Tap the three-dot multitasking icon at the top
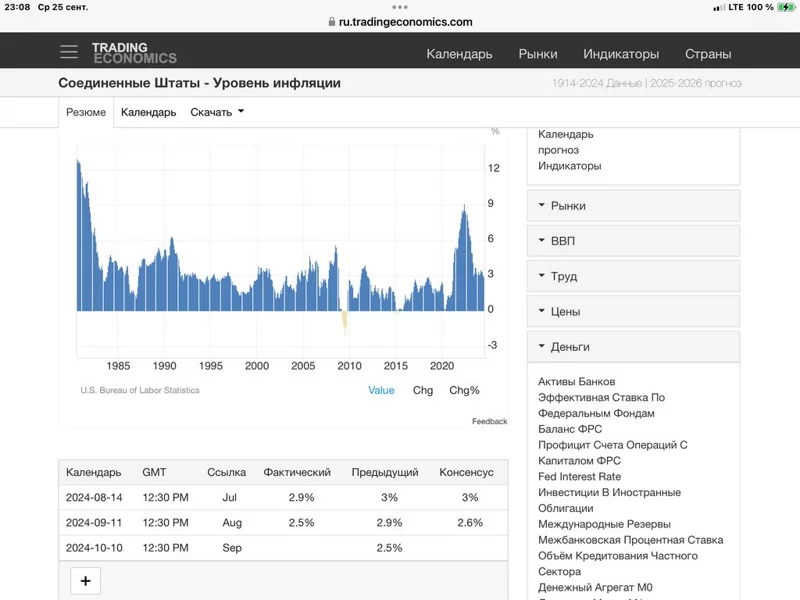Screen dimensions: 800x600 (x=400, y=7)
